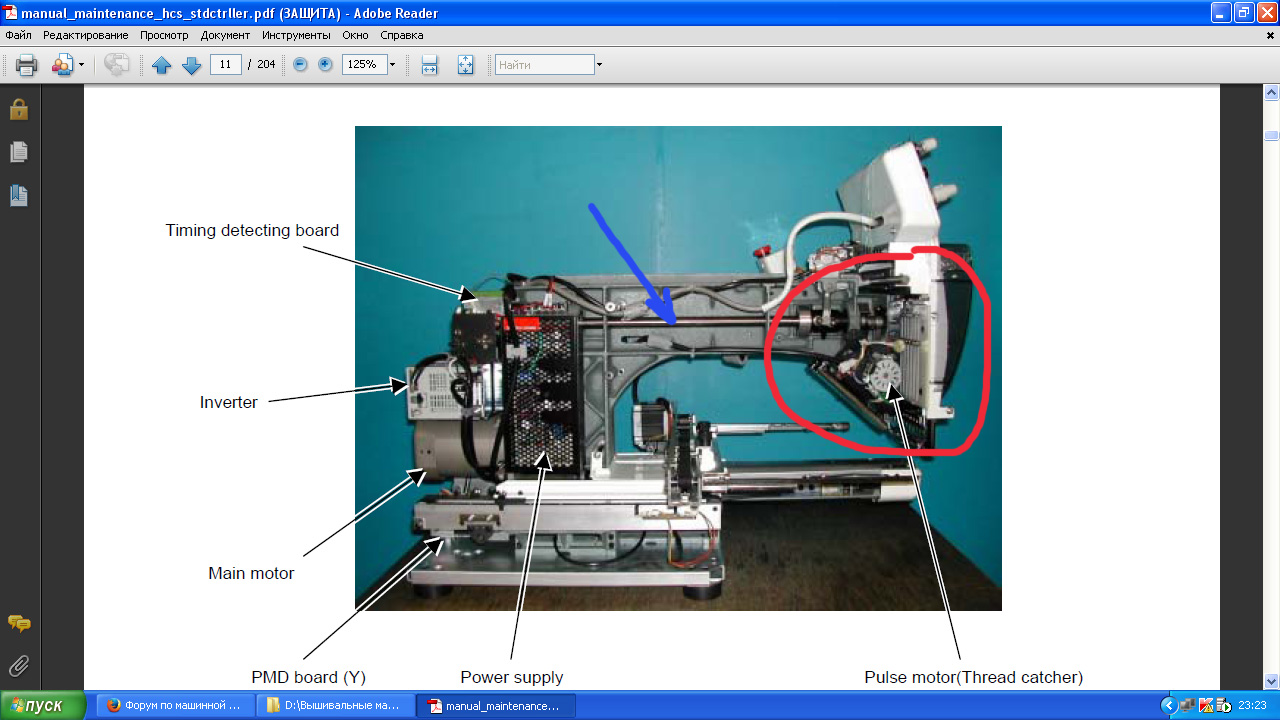Image resolution: width=1280 pixels, height=720 pixels.
Task: Open the Файл menu
Action: pos(19,35)
